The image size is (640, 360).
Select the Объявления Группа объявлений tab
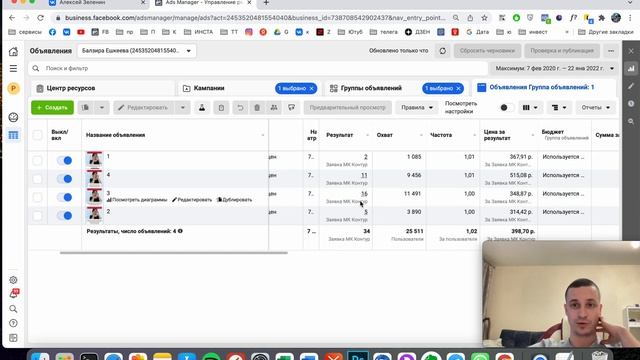tap(544, 87)
